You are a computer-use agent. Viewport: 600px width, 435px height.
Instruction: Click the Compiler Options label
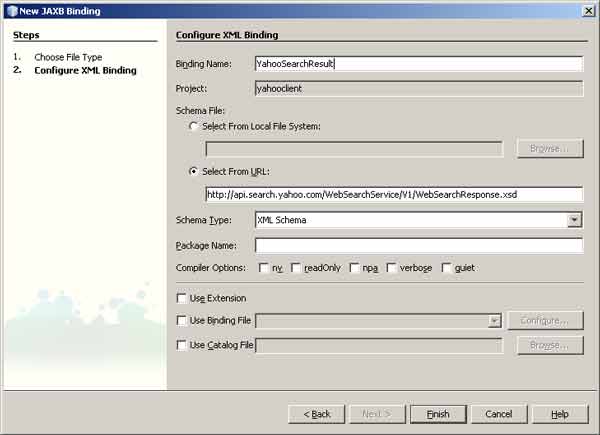pos(211,268)
